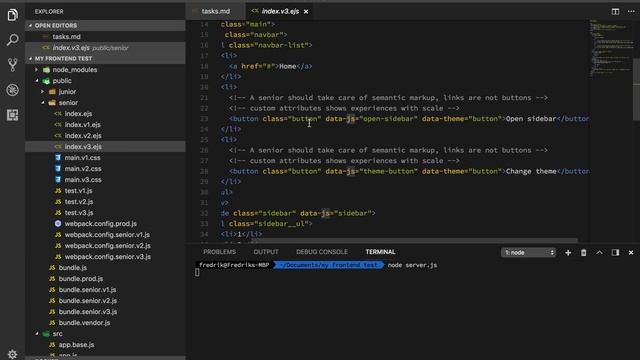The width and height of the screenshot is (640, 360).
Task: Select the 1: node terminal dropdown
Action: point(529,253)
